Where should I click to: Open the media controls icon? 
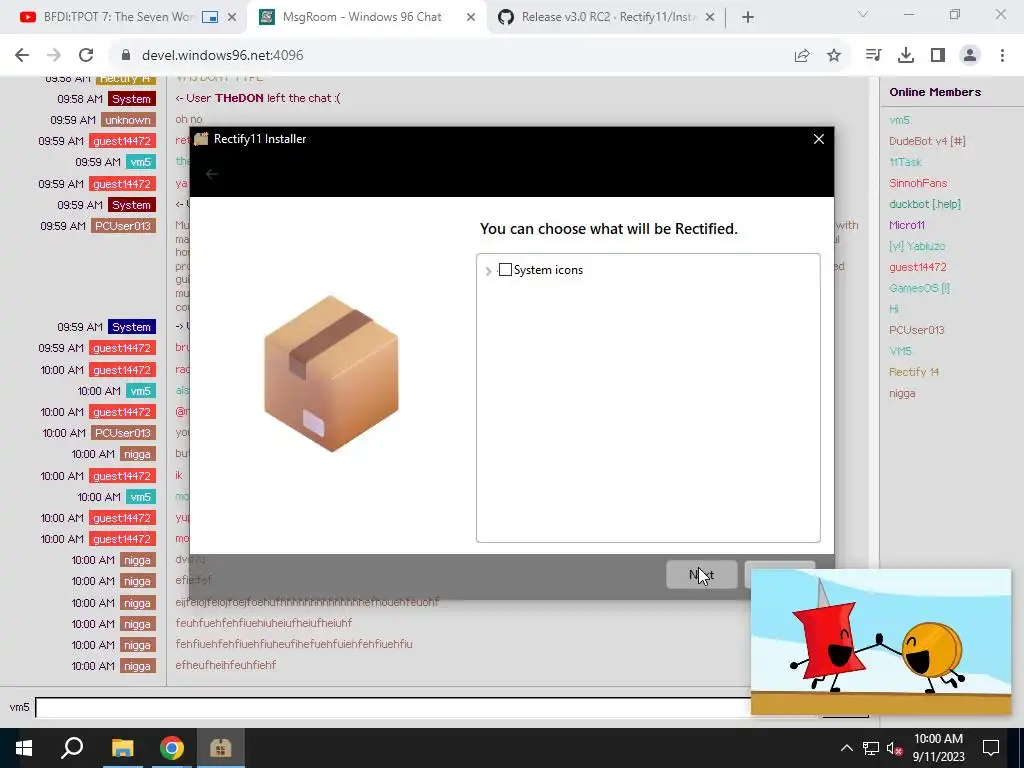pyautogui.click(x=873, y=56)
